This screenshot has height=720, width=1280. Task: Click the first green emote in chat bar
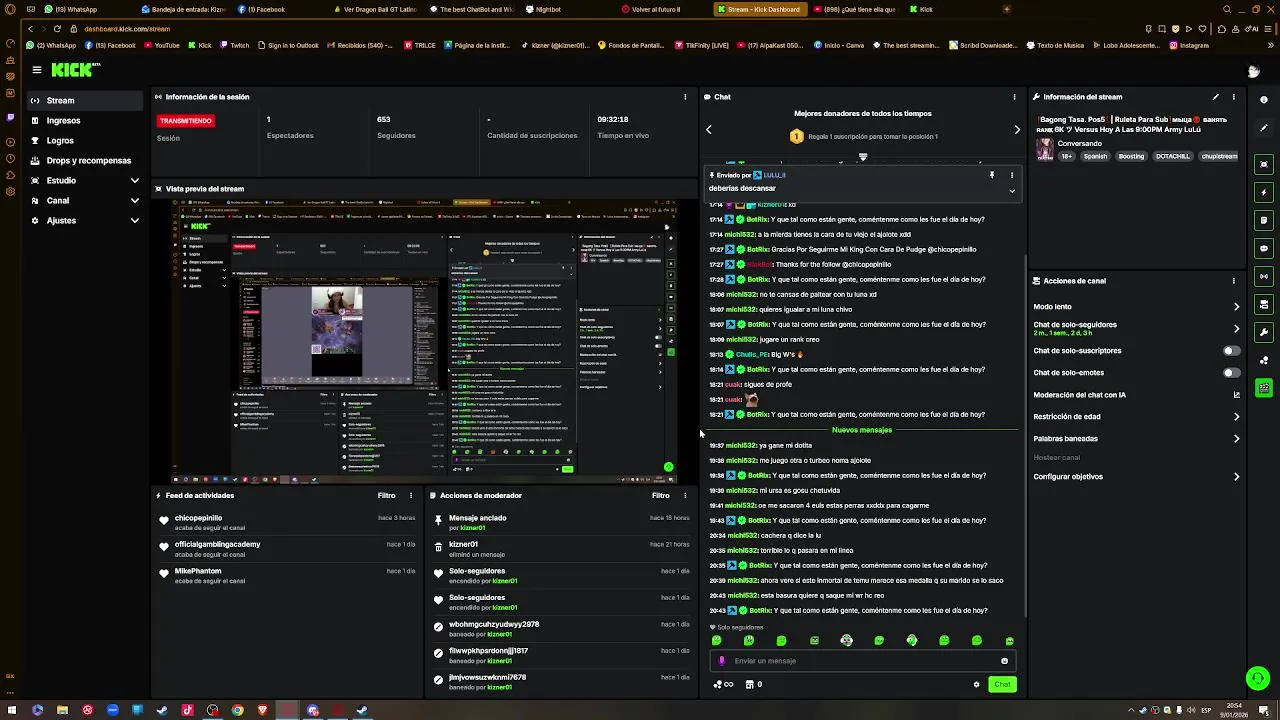[x=716, y=641]
